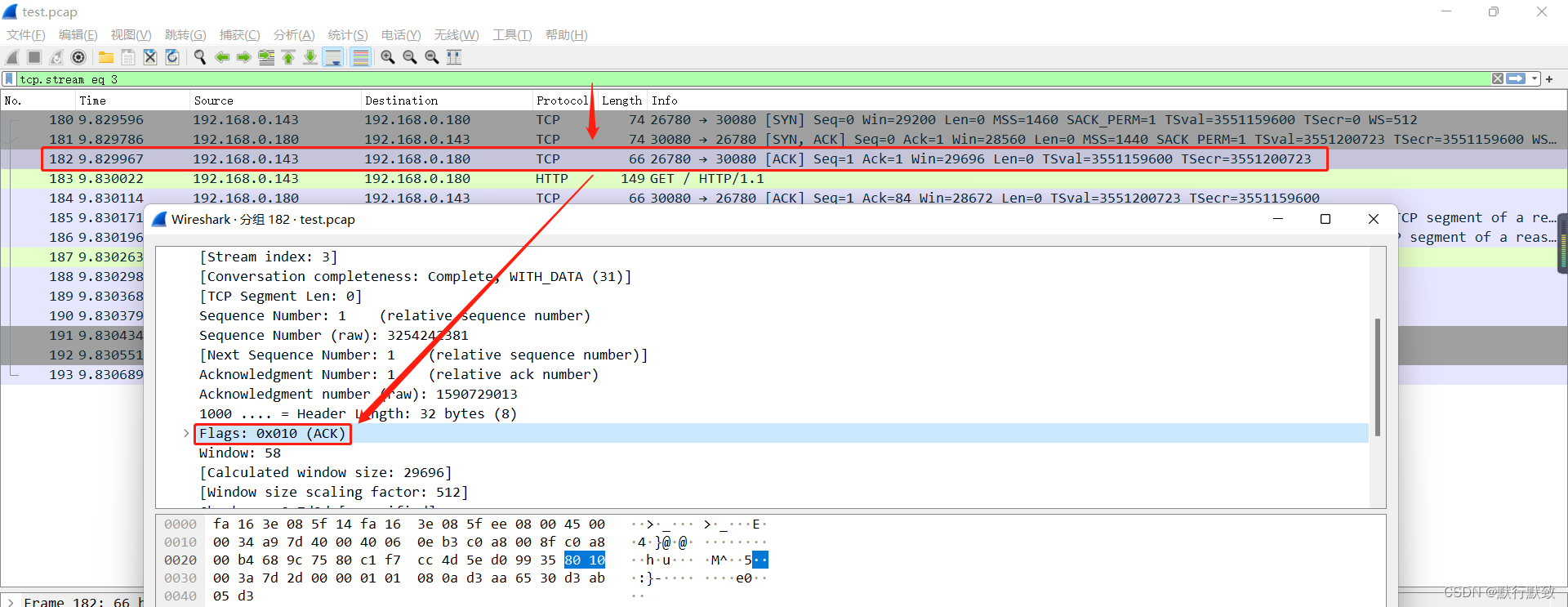Sort by the Length column header

coord(621,100)
